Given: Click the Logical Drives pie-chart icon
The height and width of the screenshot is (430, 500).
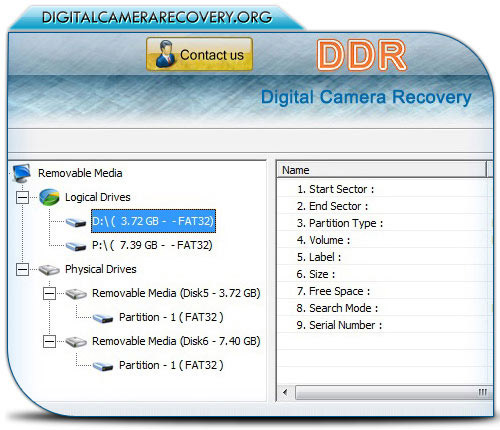Looking at the screenshot, I should [x=49, y=197].
